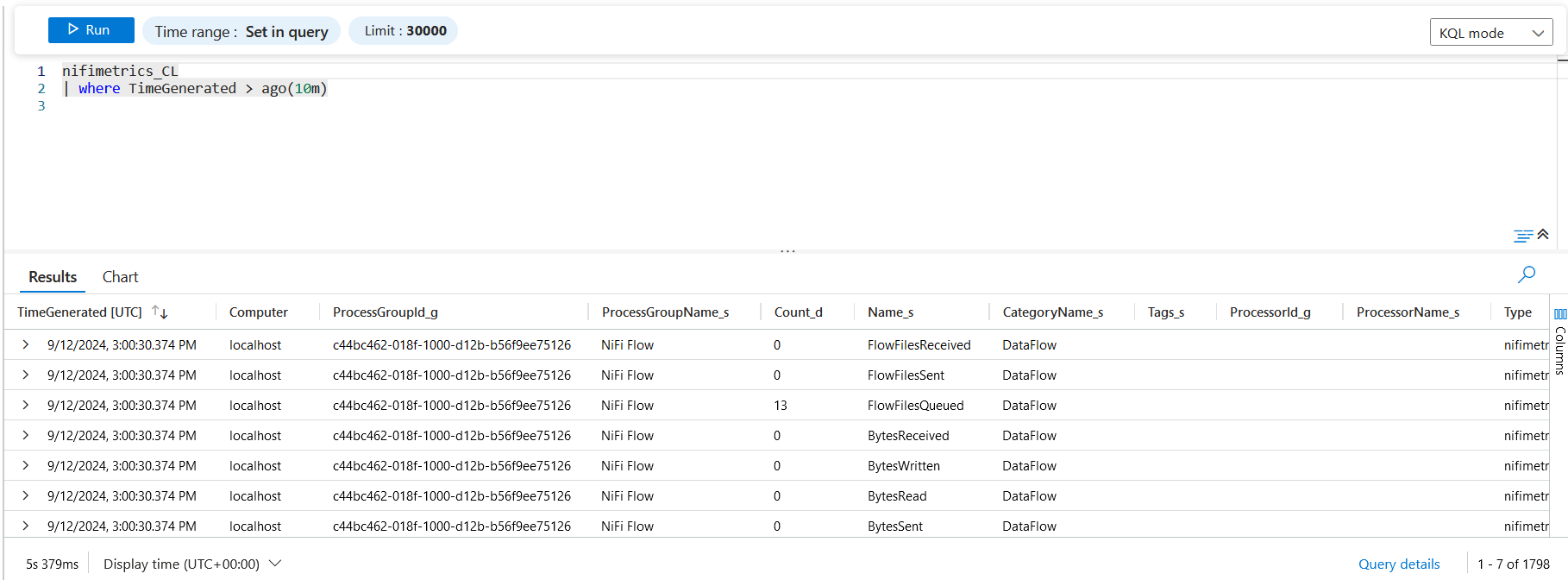
Task: Switch to the Results tab
Action: pos(53,277)
